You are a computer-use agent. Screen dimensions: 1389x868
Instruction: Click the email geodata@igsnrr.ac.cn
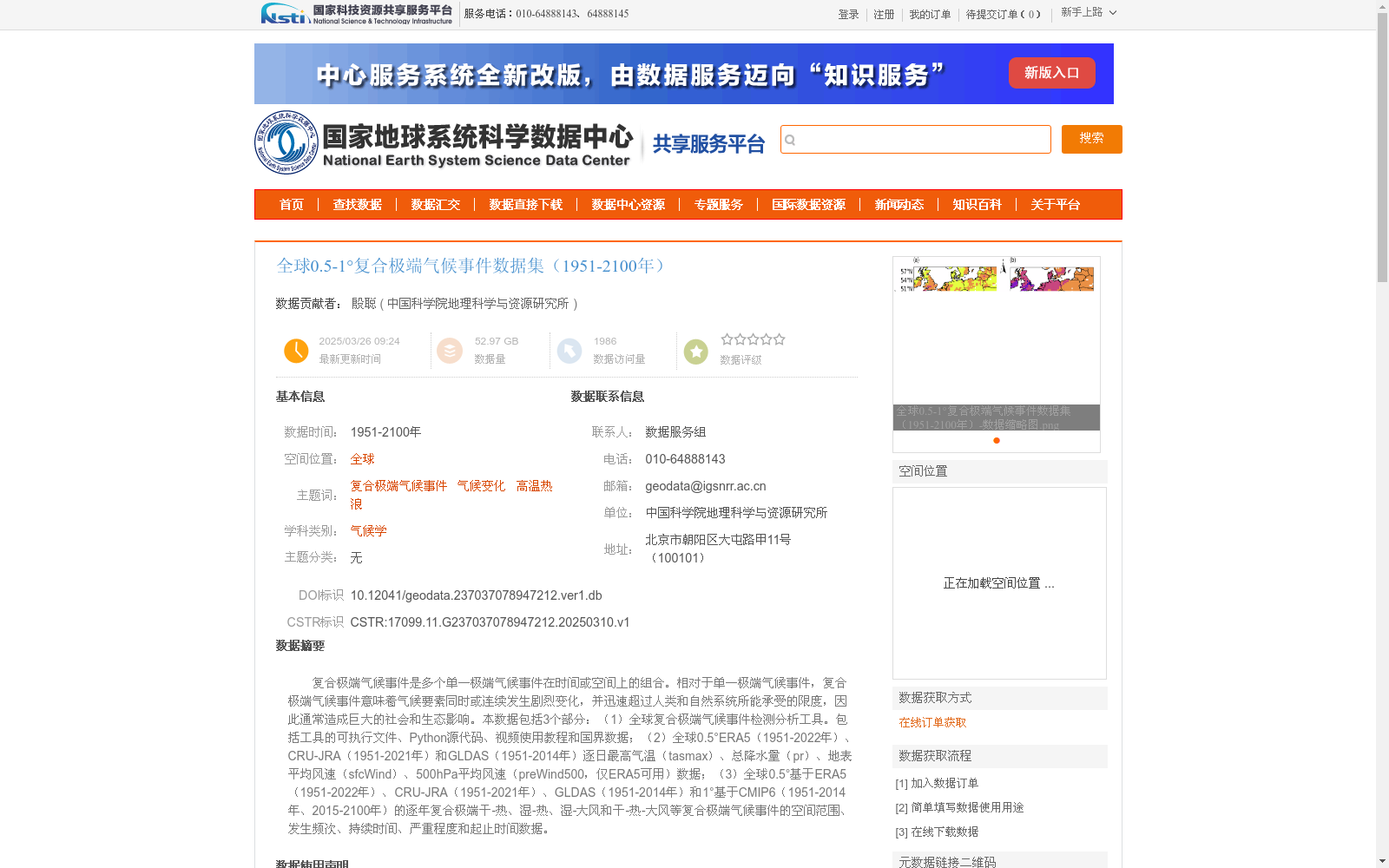pos(706,486)
